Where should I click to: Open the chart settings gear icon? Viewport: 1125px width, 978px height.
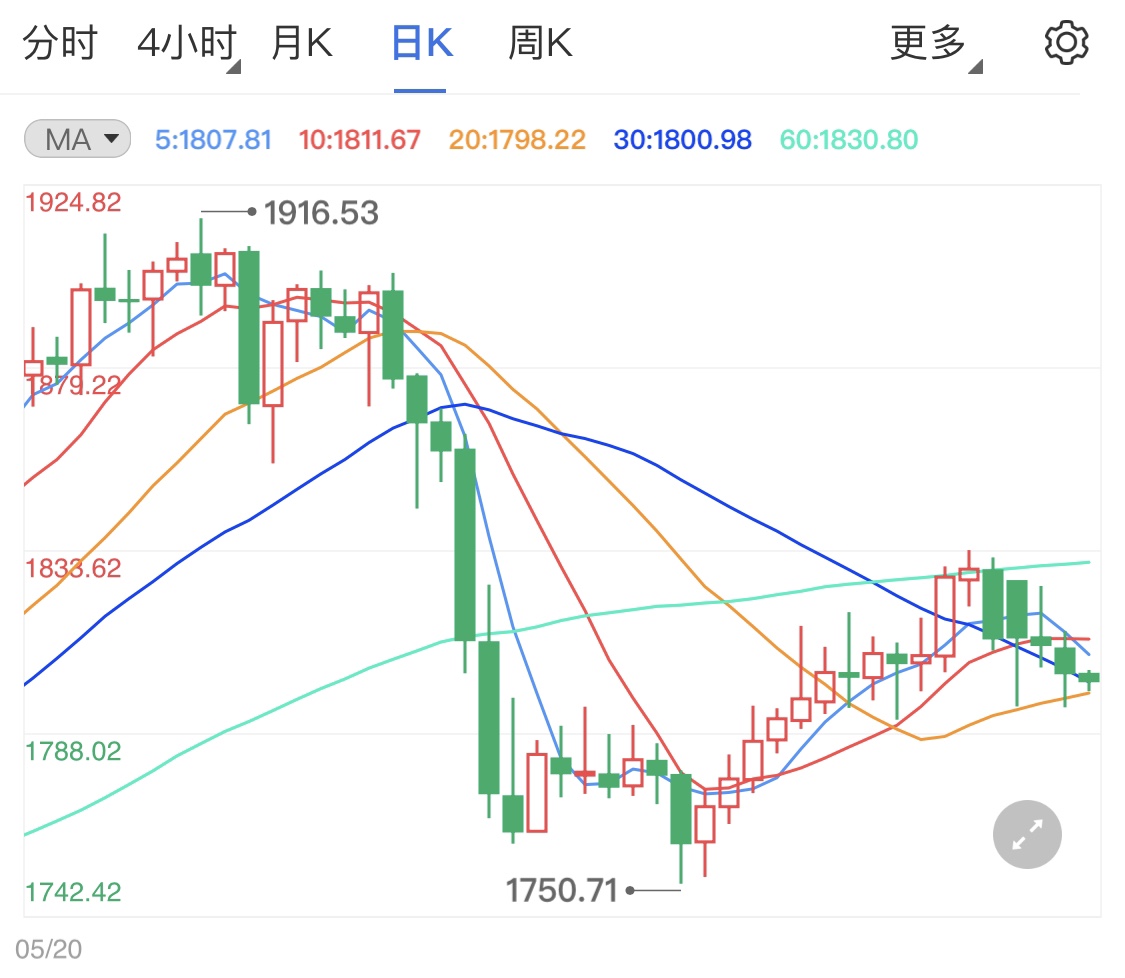click(x=1066, y=42)
